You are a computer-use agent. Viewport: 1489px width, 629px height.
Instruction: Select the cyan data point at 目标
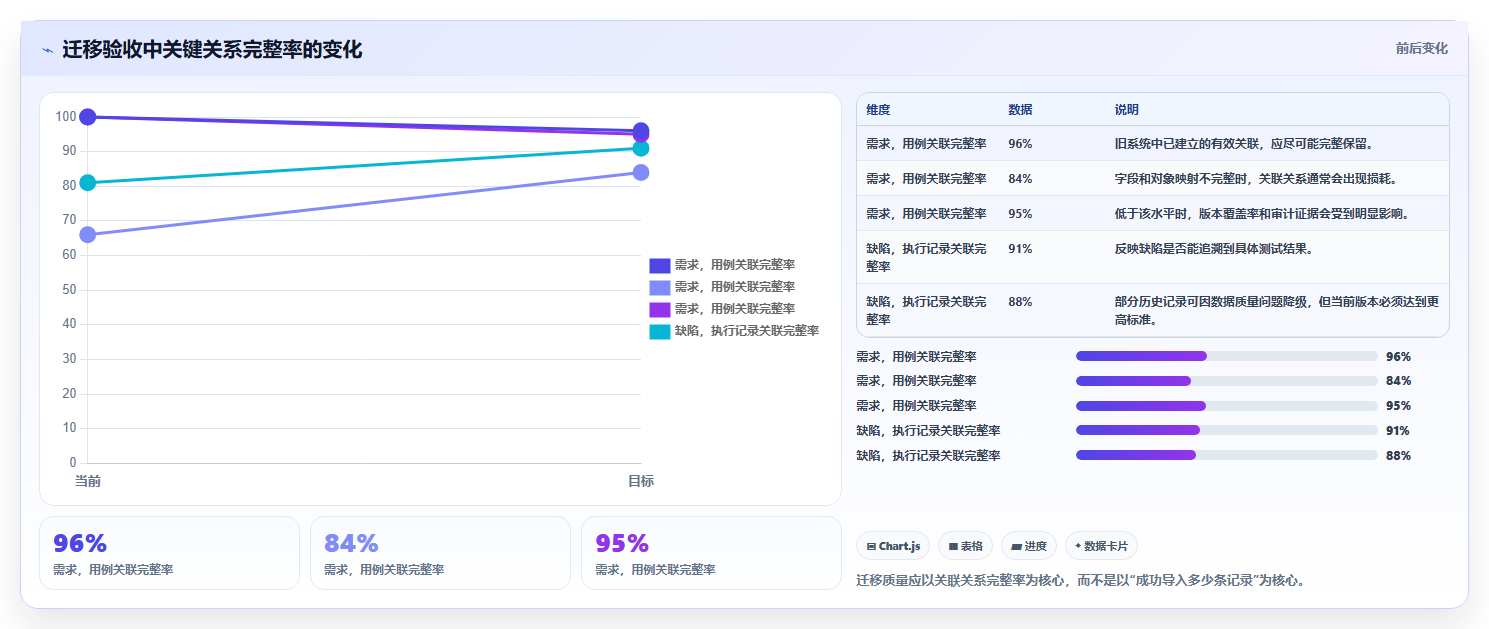coord(641,148)
